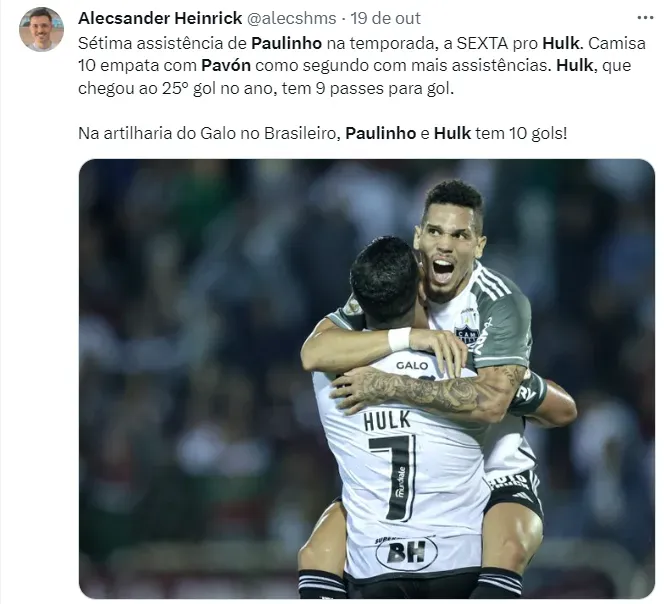
Task: Click bold Paulinho in the first line
Action: click(287, 43)
